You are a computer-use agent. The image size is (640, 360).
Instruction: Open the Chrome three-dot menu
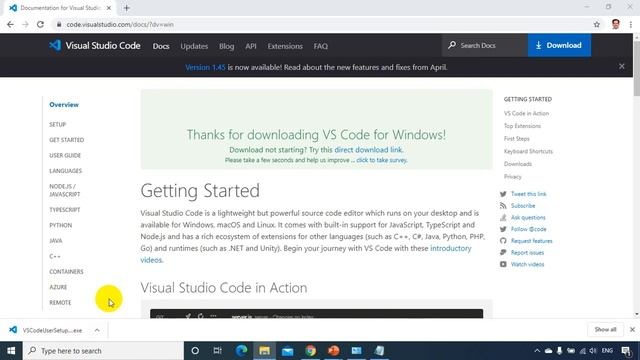(631, 24)
